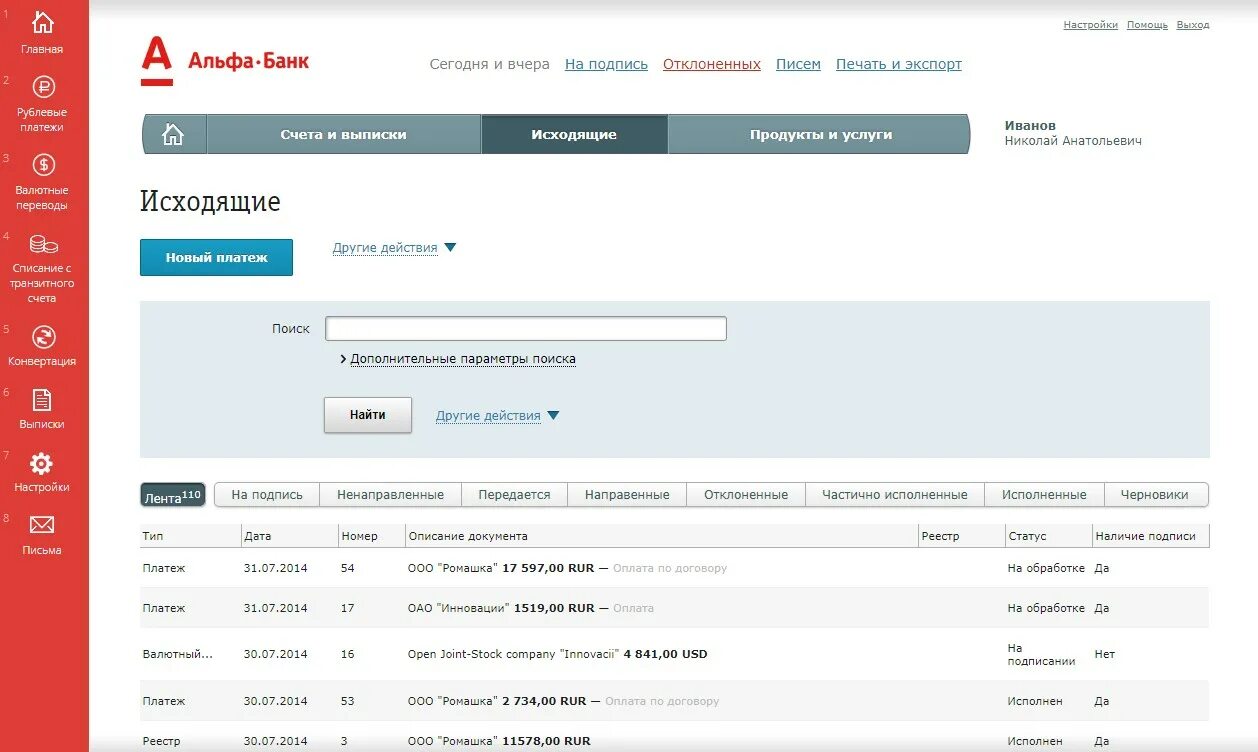Click the Новый платеж button
This screenshot has height=752, width=1258.
pyautogui.click(x=216, y=257)
